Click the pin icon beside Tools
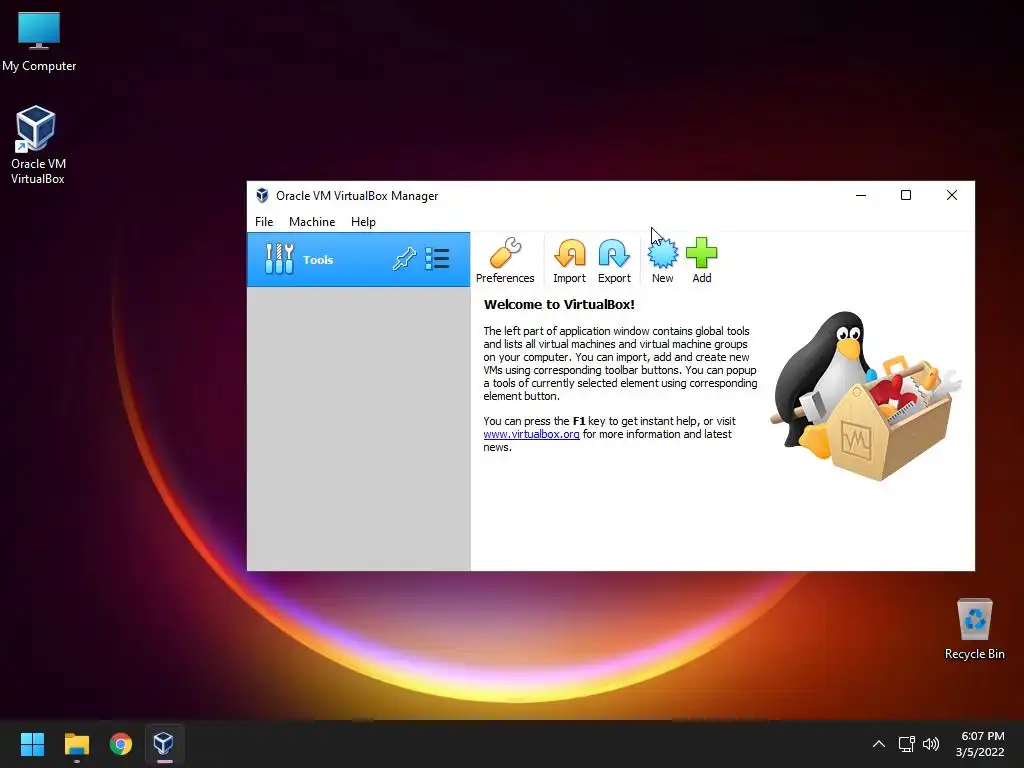 (404, 259)
